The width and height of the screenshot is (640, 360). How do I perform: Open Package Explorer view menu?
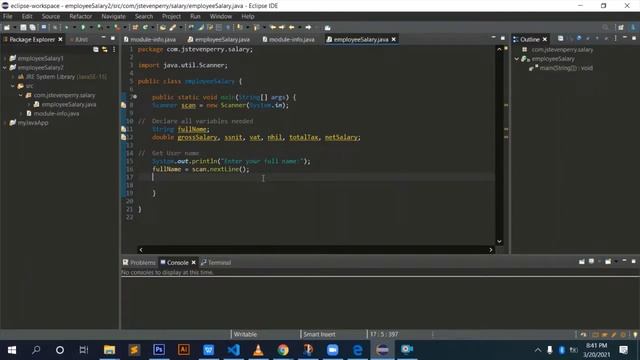(114, 49)
